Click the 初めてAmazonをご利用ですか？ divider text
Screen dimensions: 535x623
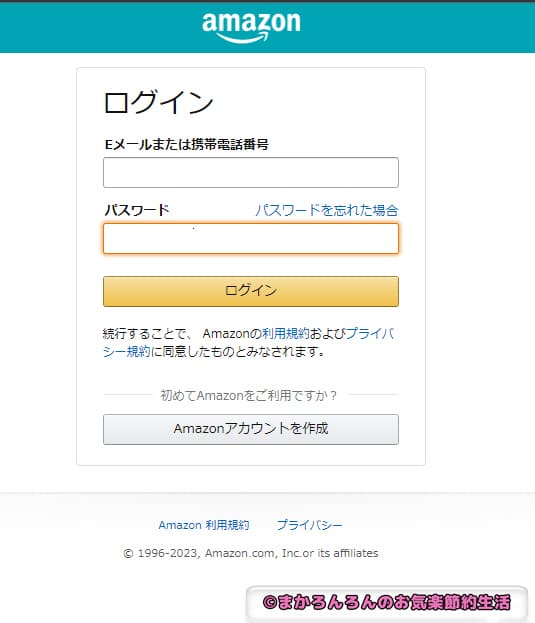tap(249, 395)
